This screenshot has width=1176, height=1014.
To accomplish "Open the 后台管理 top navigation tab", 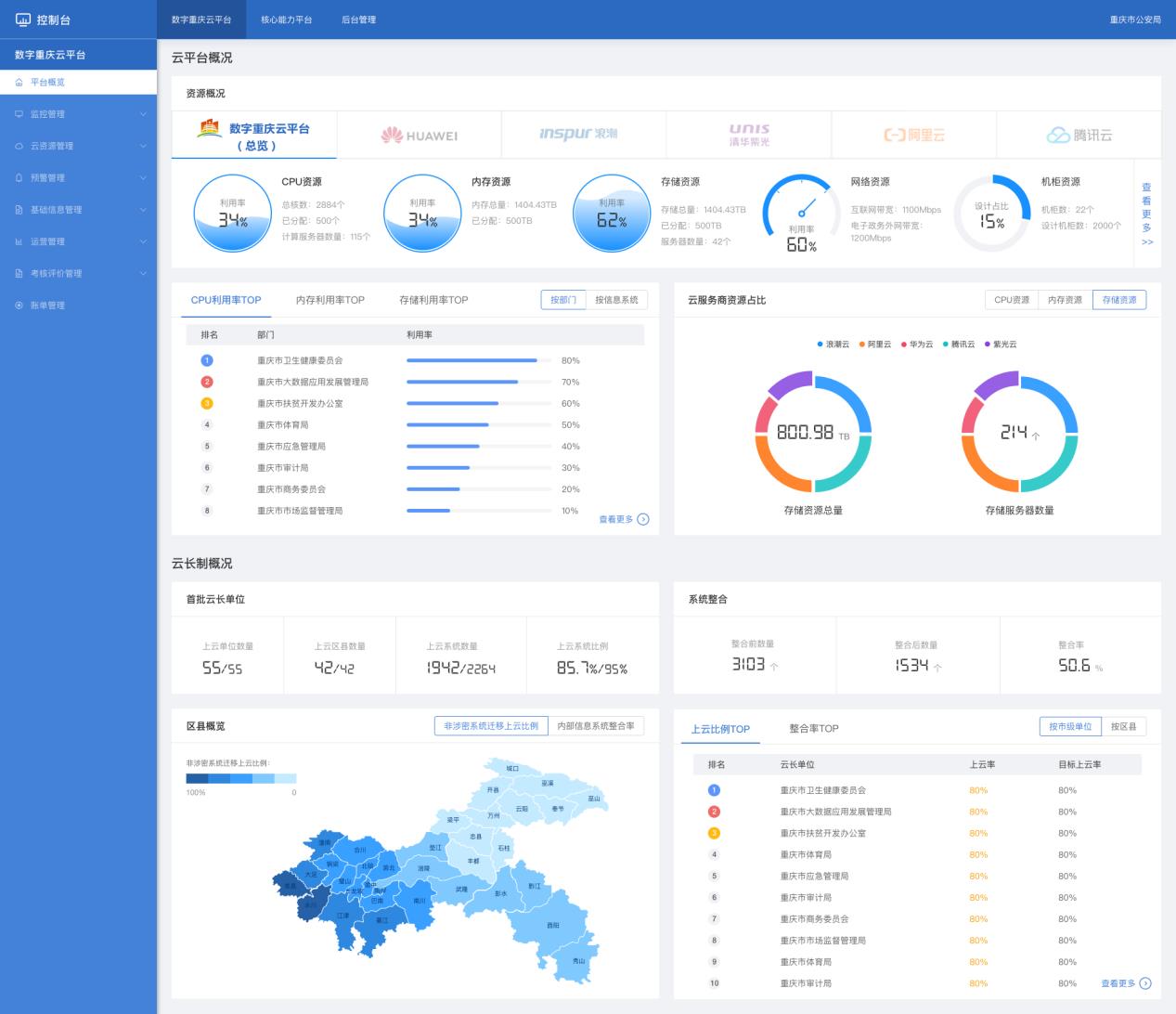I will click(358, 19).
